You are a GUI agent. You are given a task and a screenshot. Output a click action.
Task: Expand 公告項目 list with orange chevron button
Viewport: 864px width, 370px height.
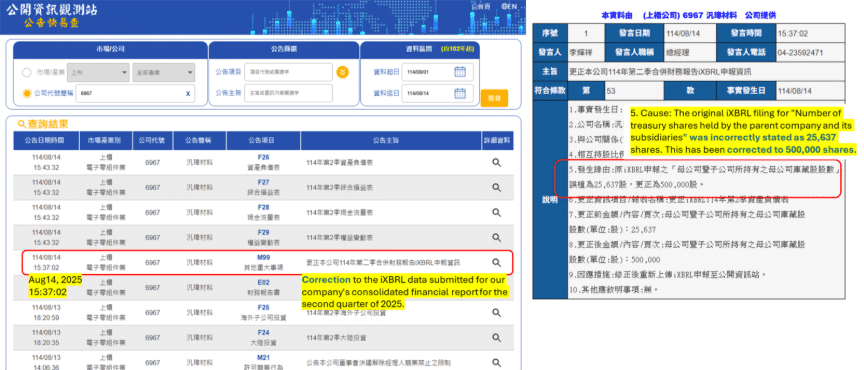pos(343,72)
